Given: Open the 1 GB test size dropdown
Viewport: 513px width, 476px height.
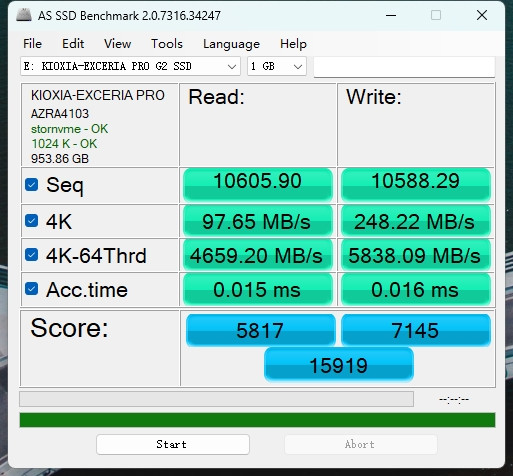Looking at the screenshot, I should click(276, 66).
